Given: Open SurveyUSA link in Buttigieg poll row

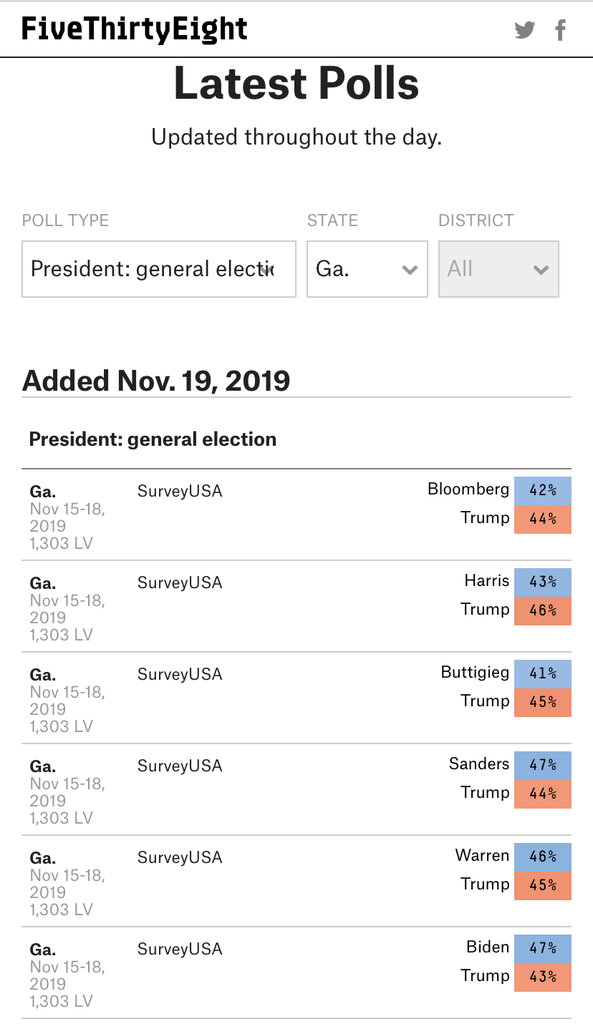Looking at the screenshot, I should [180, 674].
